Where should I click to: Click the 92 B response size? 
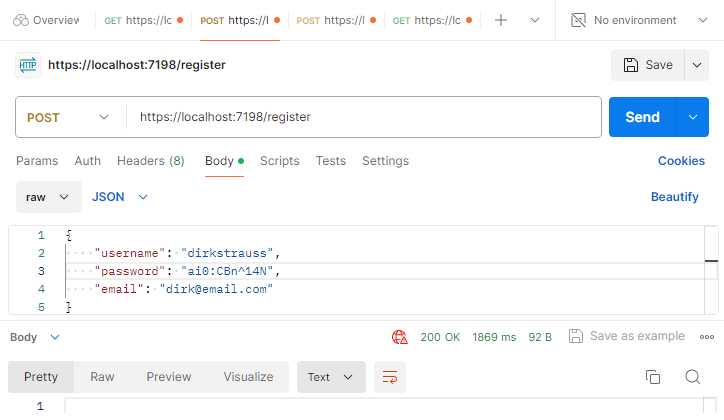click(x=540, y=337)
